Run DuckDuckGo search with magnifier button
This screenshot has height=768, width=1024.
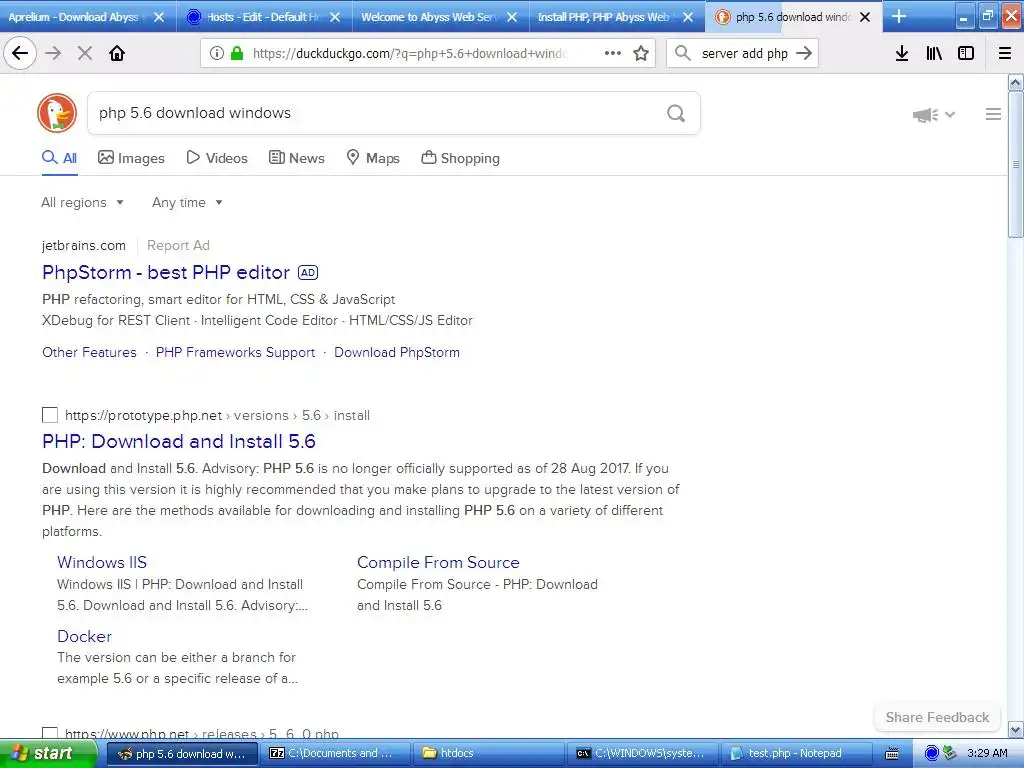click(676, 114)
